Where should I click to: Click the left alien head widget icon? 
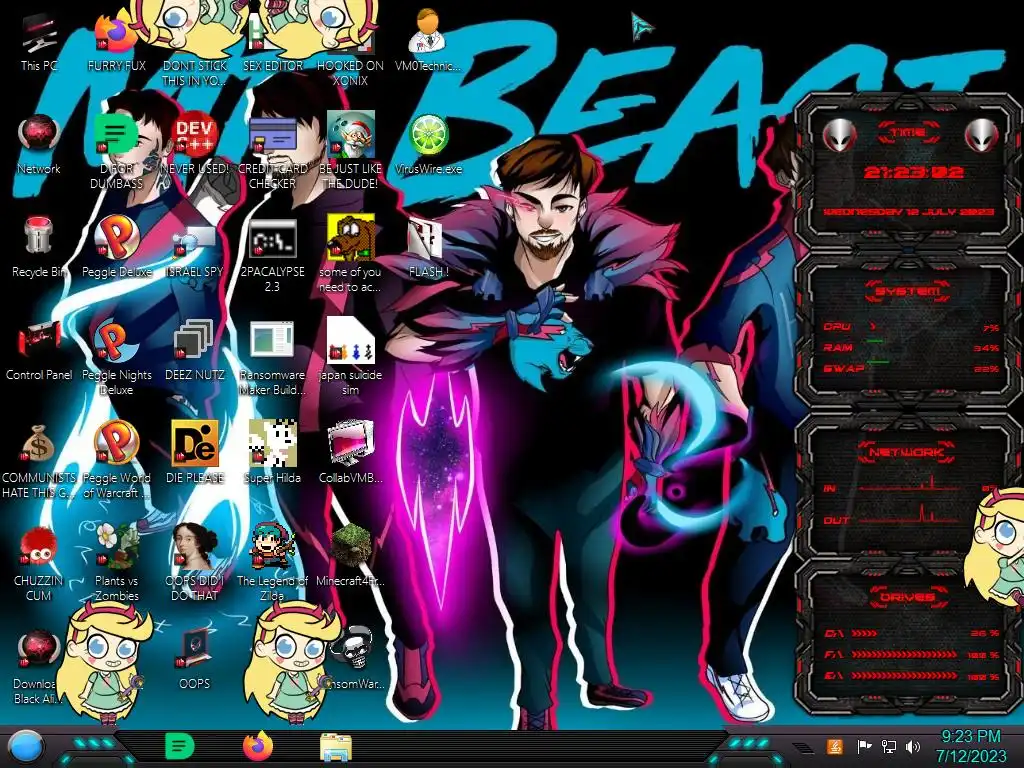pos(839,136)
